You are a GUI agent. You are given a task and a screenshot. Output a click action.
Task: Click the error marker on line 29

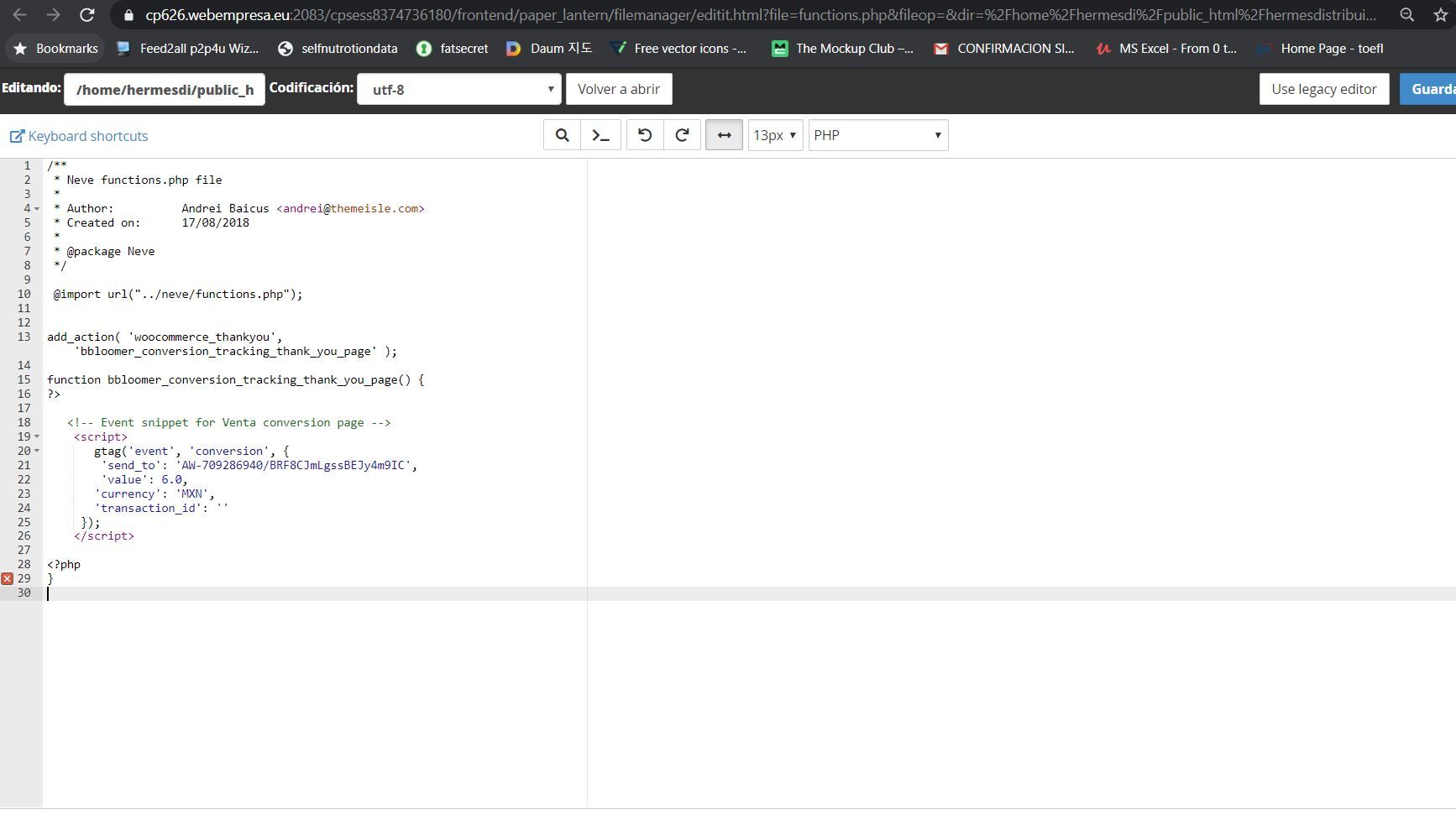click(8, 578)
